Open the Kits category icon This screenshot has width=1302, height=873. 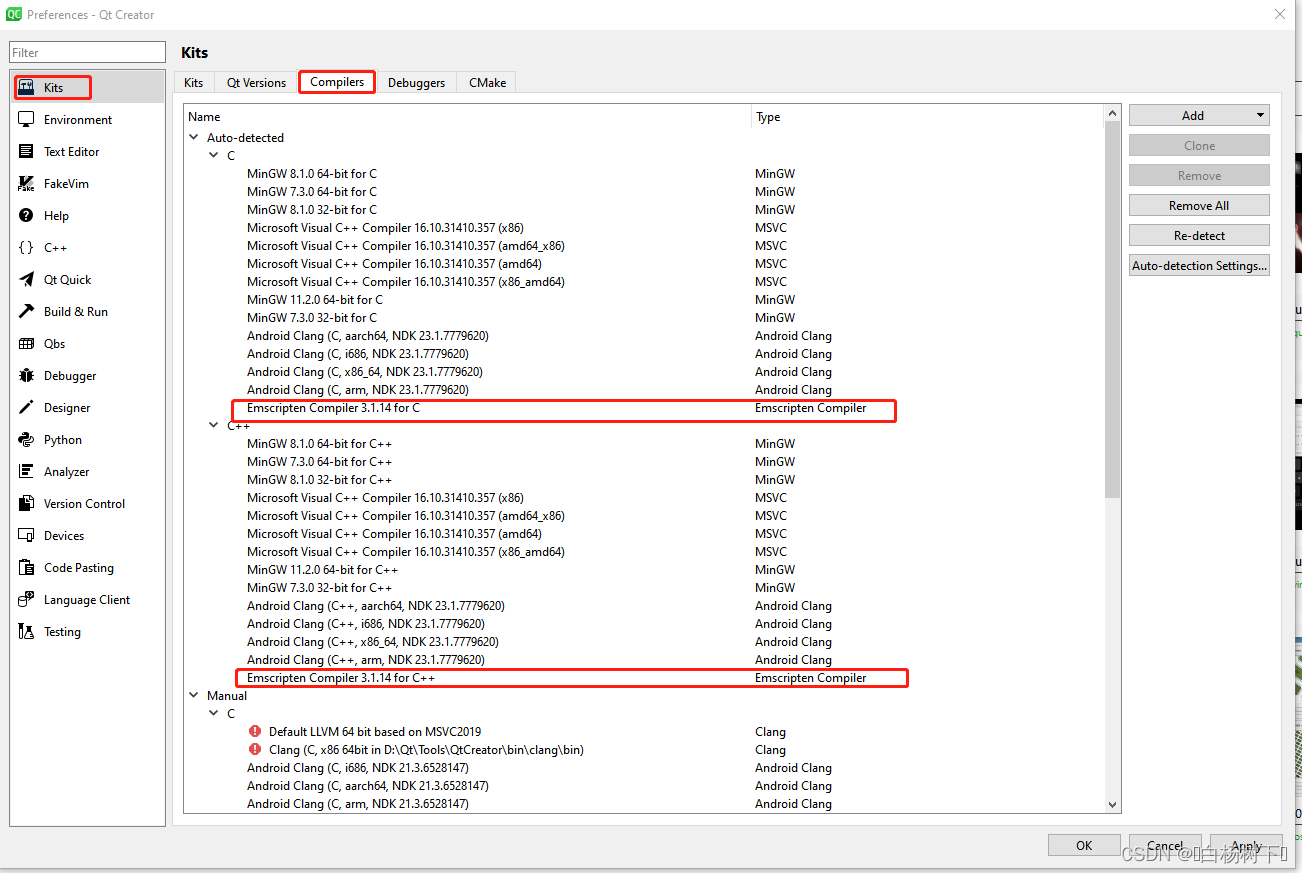click(27, 87)
